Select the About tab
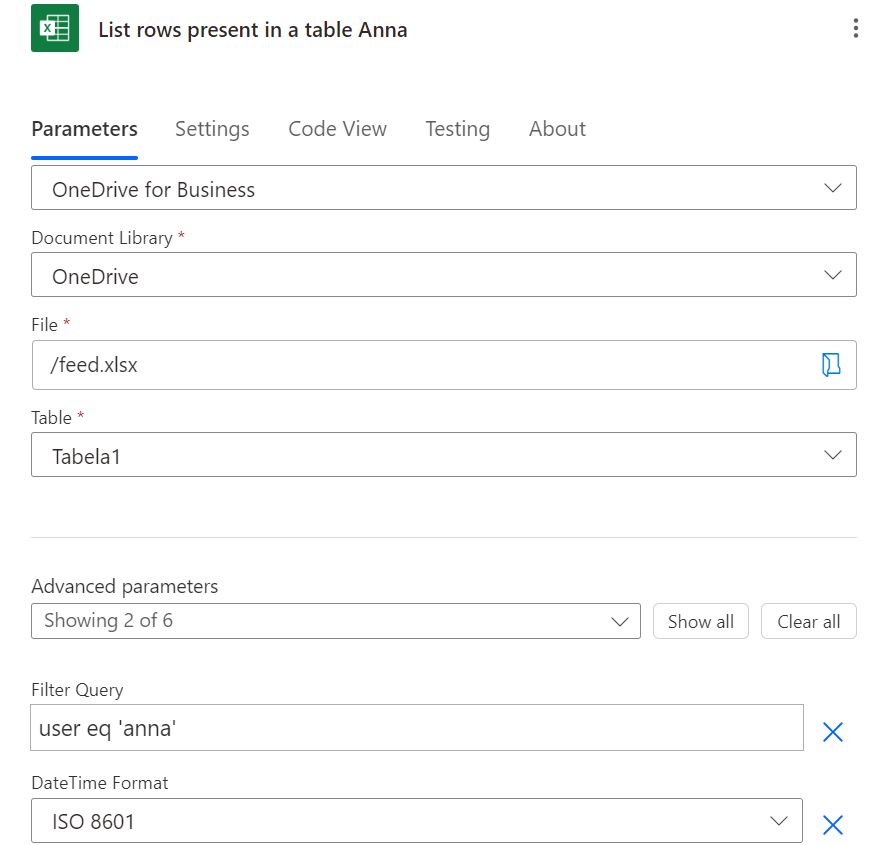The image size is (875, 845). tap(557, 129)
